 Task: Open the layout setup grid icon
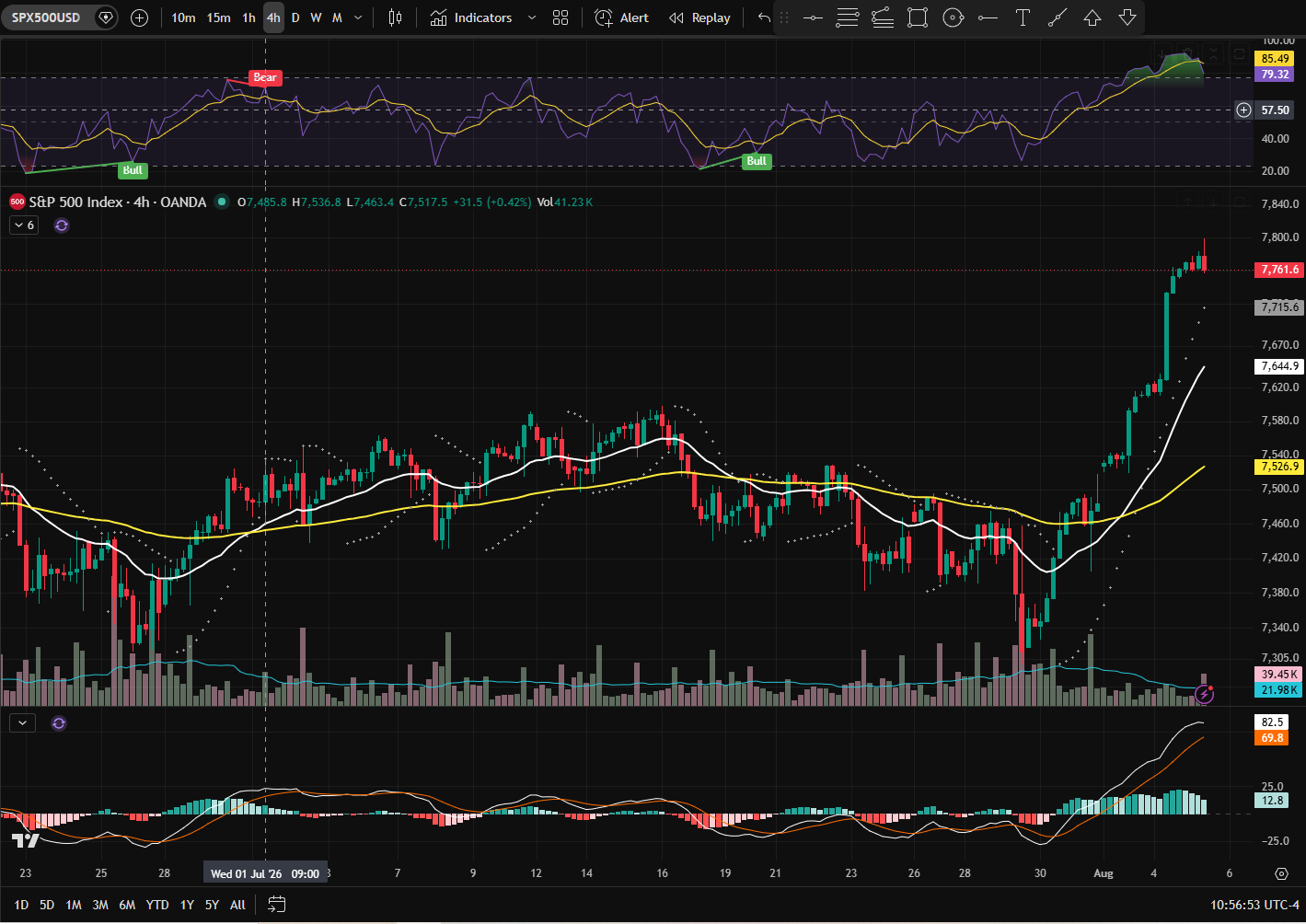(x=561, y=17)
